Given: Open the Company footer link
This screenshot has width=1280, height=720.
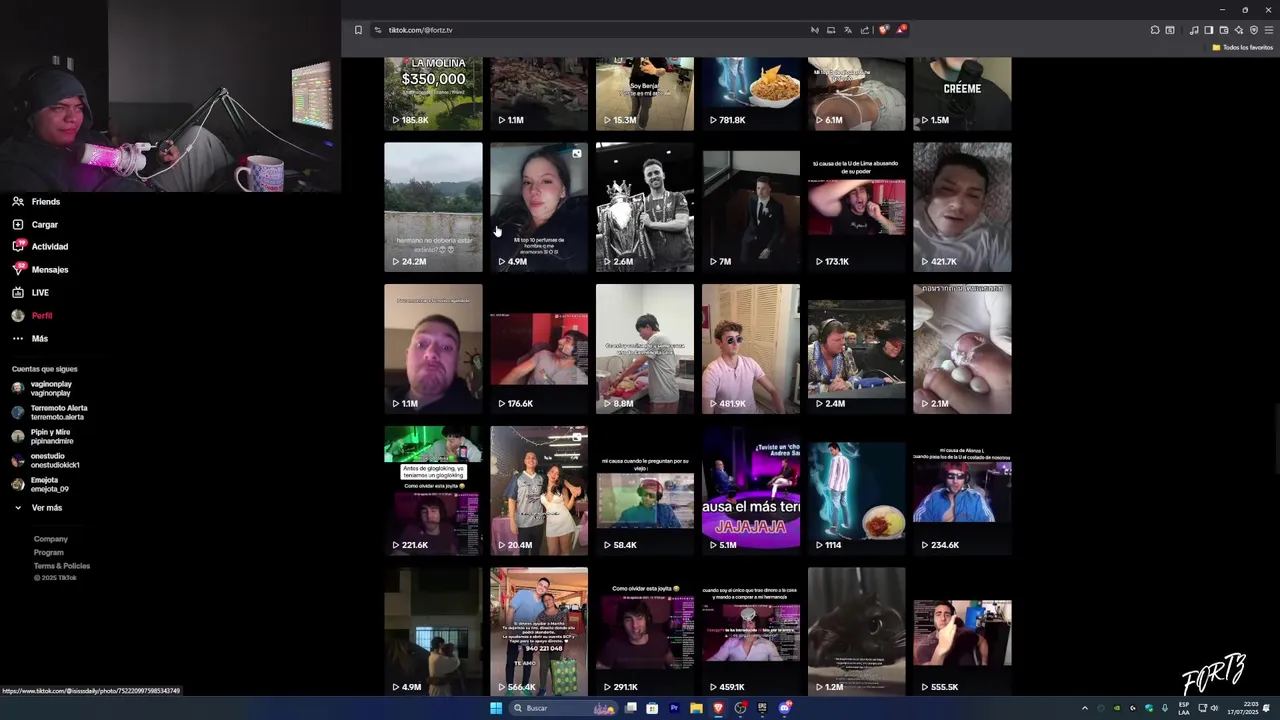Looking at the screenshot, I should click(x=51, y=540).
